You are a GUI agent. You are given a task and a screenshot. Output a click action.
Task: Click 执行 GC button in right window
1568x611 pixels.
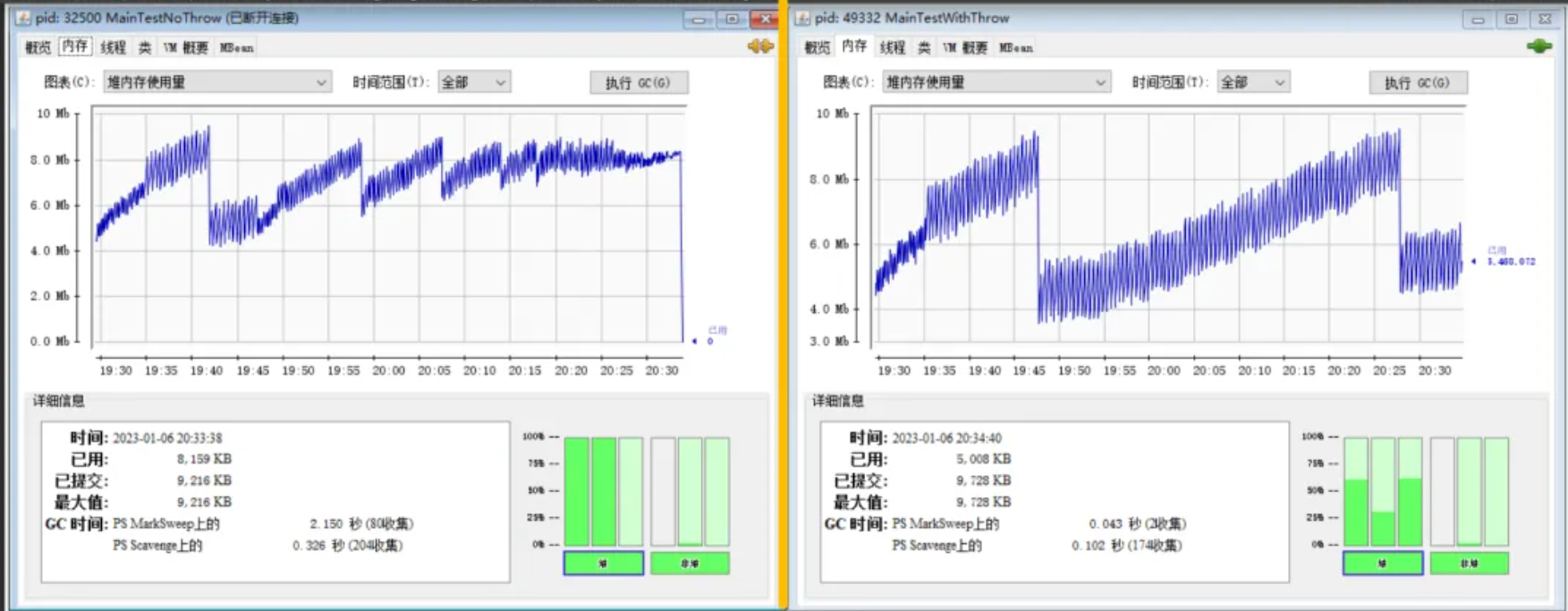click(x=1417, y=83)
